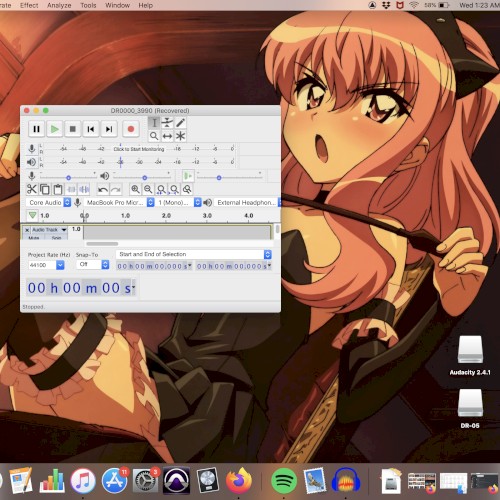Click the Cut scissors icon
This screenshot has width=500, height=500.
click(32, 189)
